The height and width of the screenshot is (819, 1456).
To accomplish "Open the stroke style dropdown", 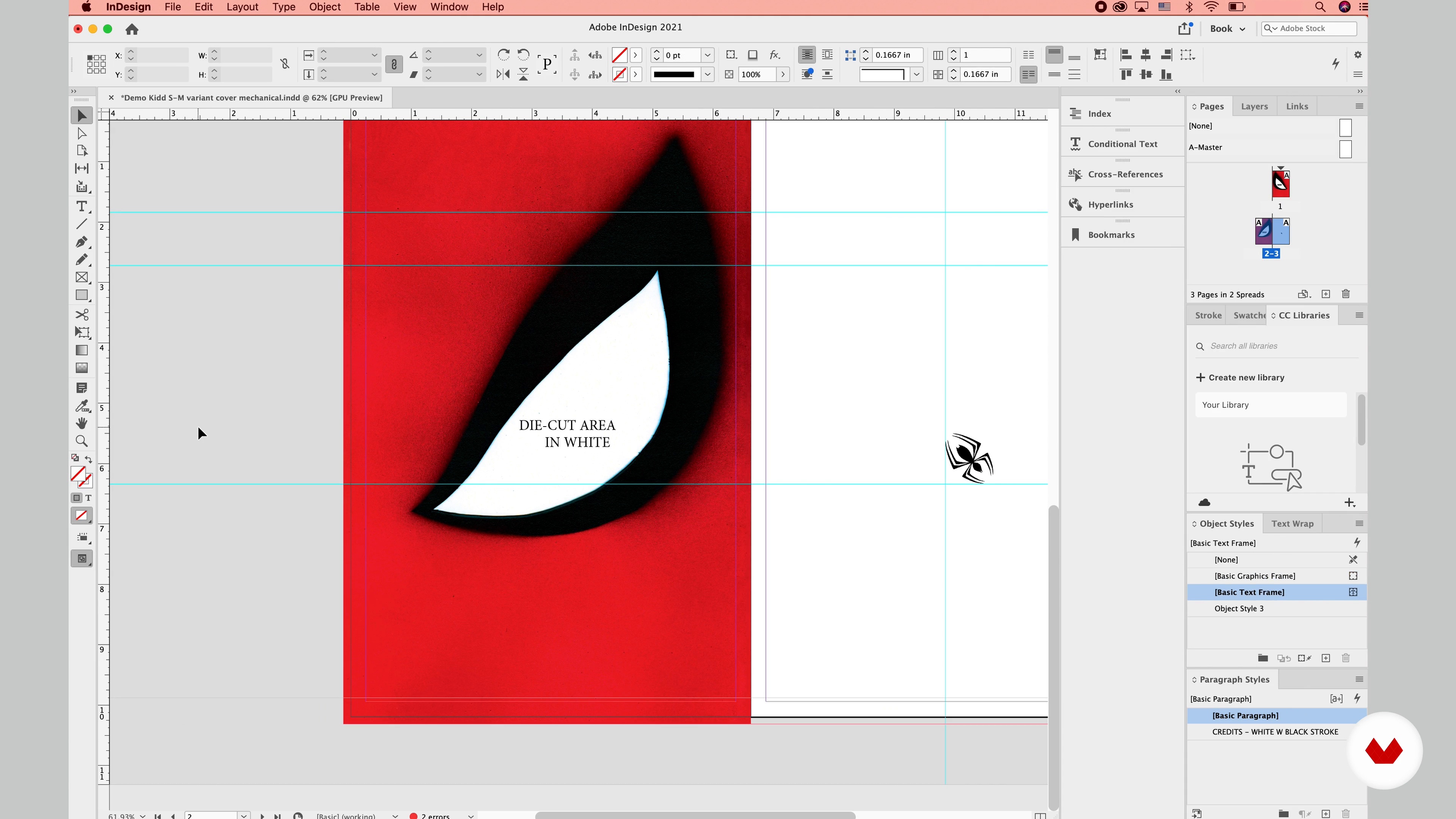I will click(x=707, y=74).
